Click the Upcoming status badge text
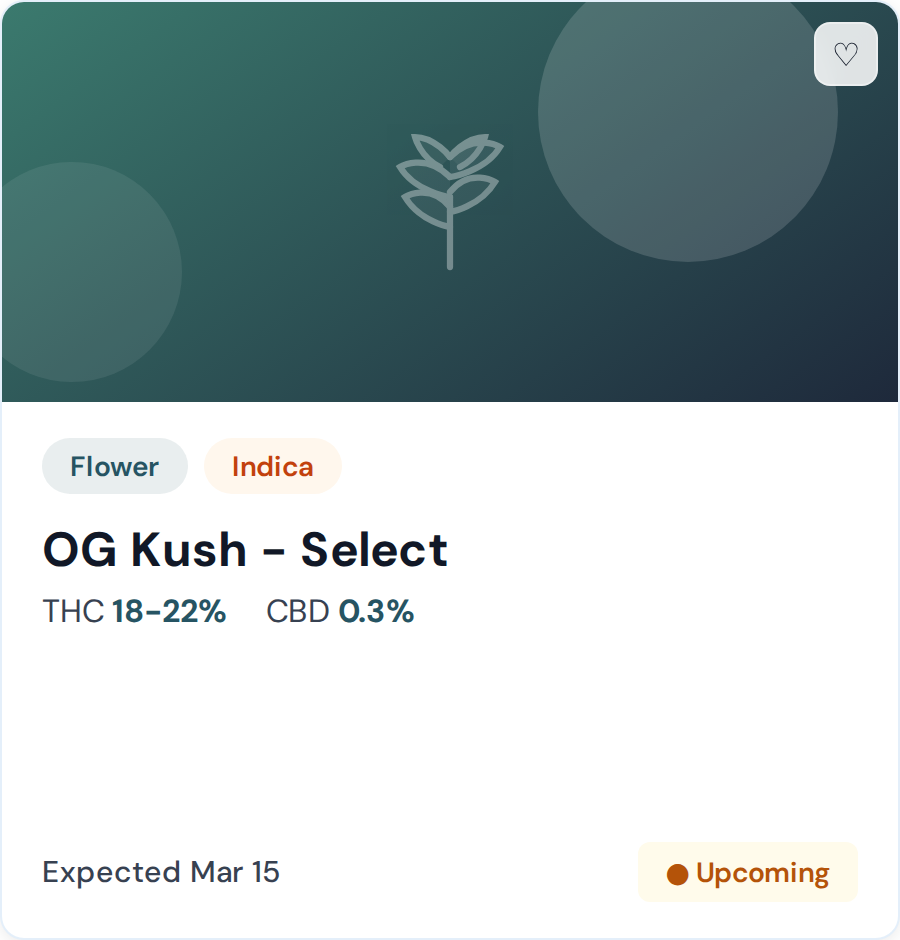 [x=762, y=873]
